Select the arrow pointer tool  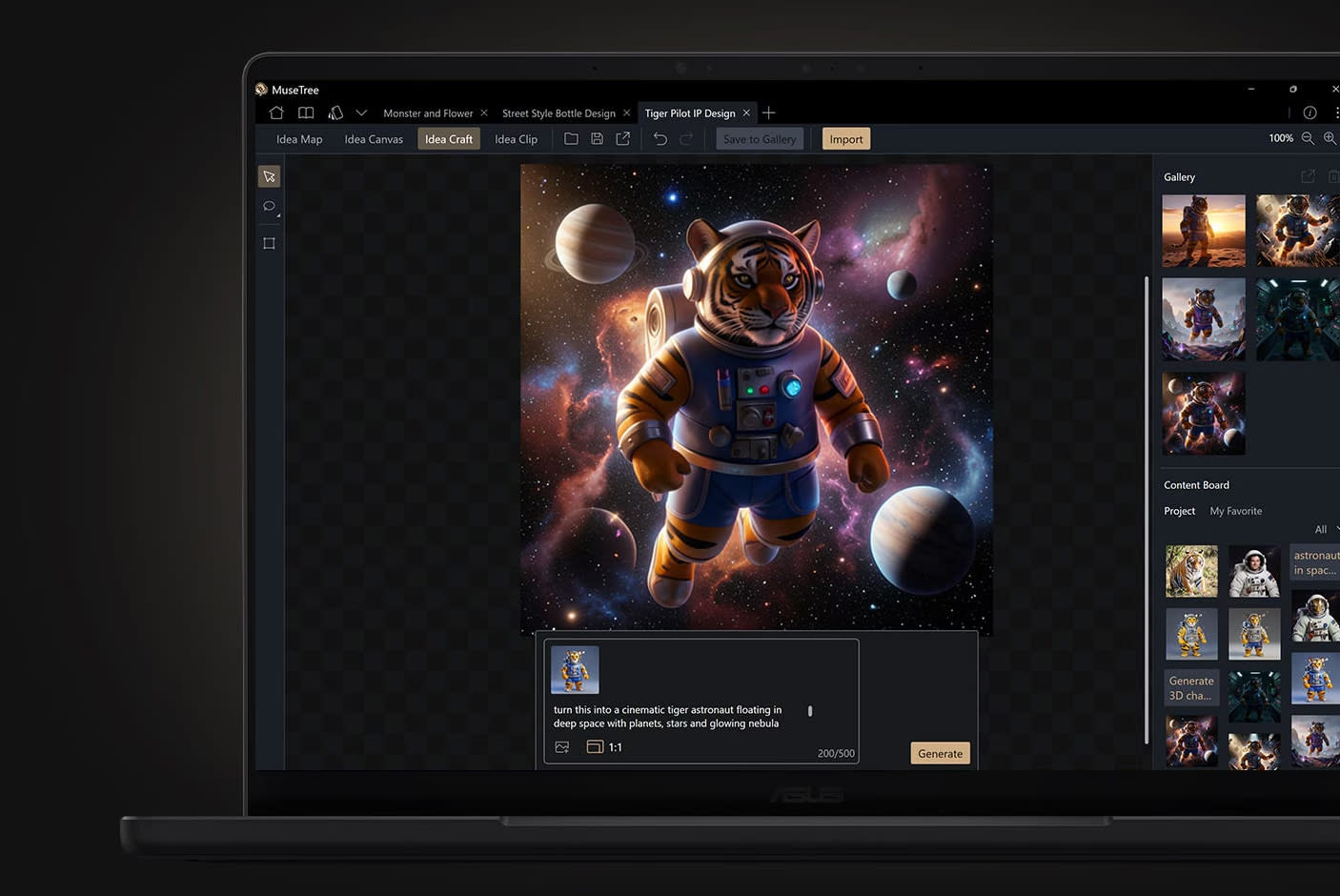click(269, 176)
